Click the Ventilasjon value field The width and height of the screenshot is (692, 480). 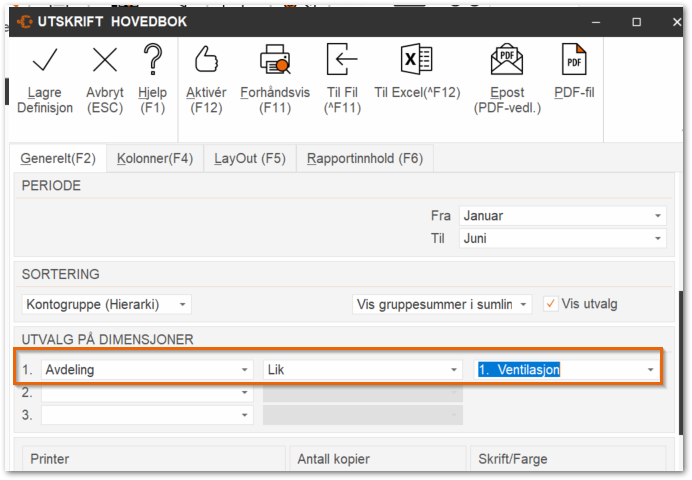tap(567, 370)
